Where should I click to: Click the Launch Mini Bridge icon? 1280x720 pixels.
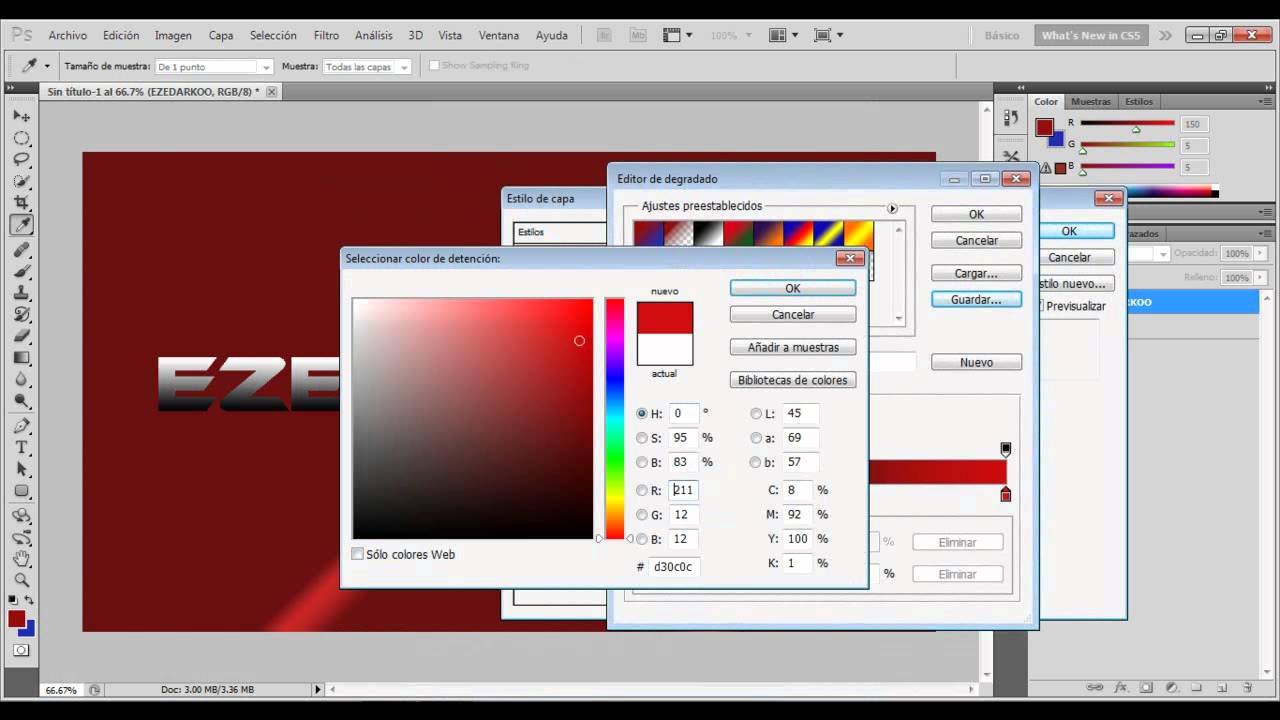[637, 35]
